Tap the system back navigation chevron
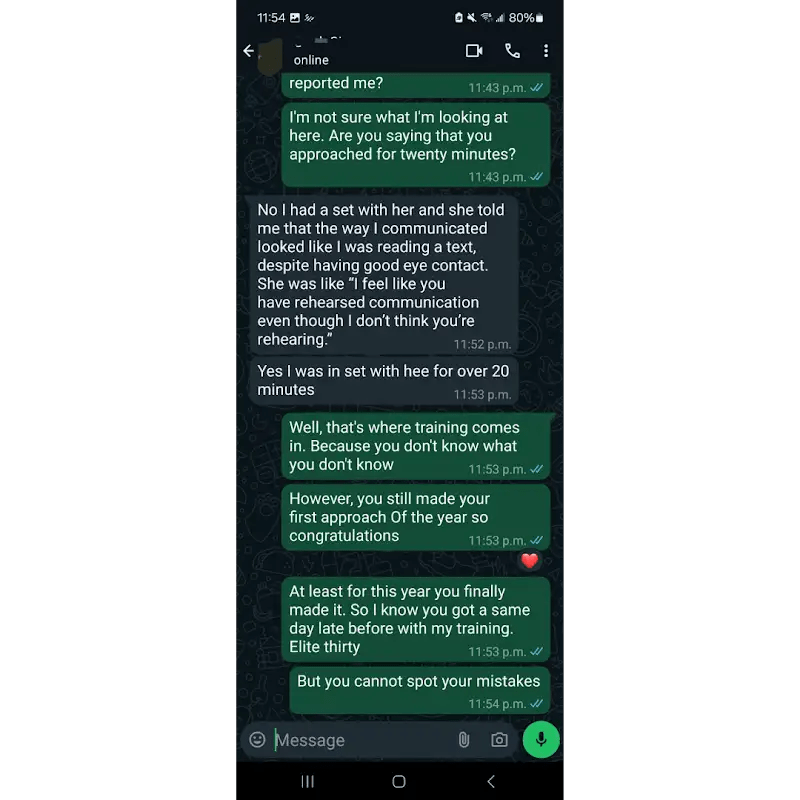This screenshot has width=800, height=800. point(491,781)
